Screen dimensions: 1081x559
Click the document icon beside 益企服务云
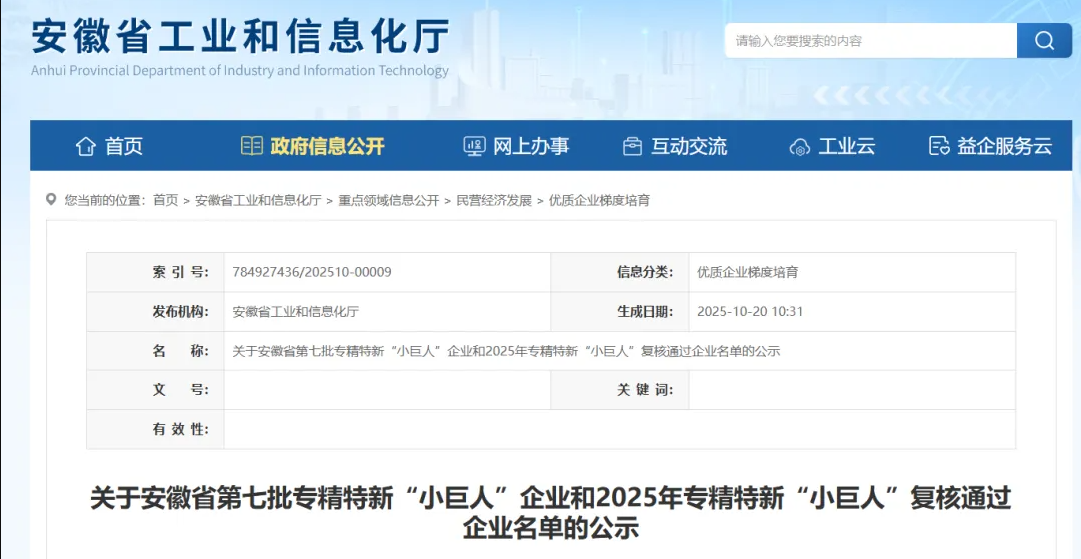click(x=938, y=146)
